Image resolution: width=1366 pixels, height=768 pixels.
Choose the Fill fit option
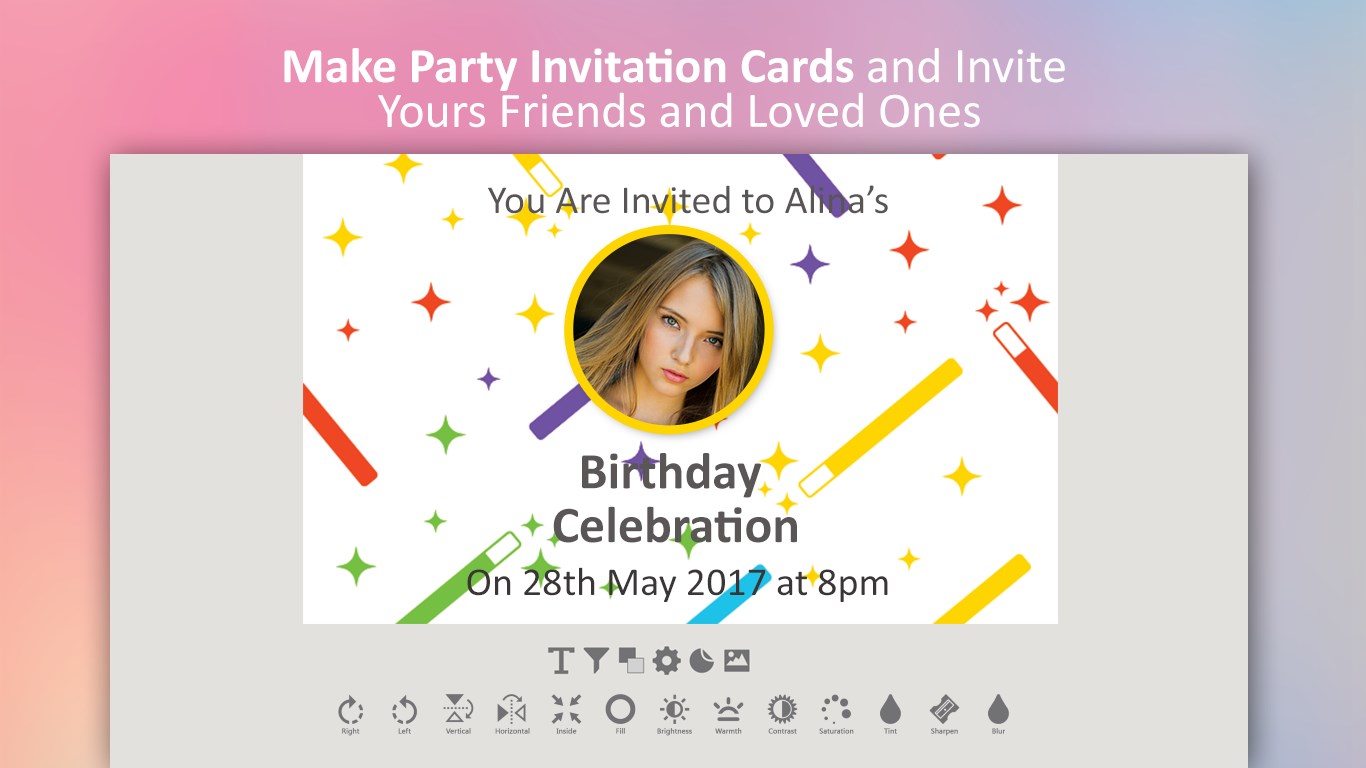(x=620, y=716)
